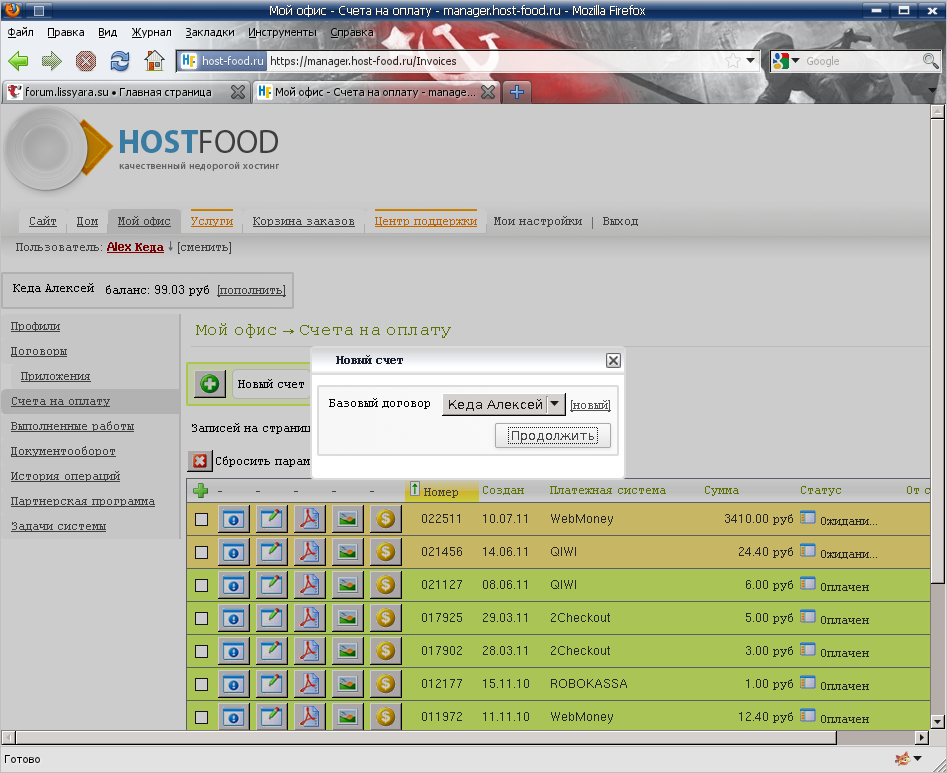Switch to the forum.lissyara.su tab
Screen dimensions: 947x773
point(118,92)
